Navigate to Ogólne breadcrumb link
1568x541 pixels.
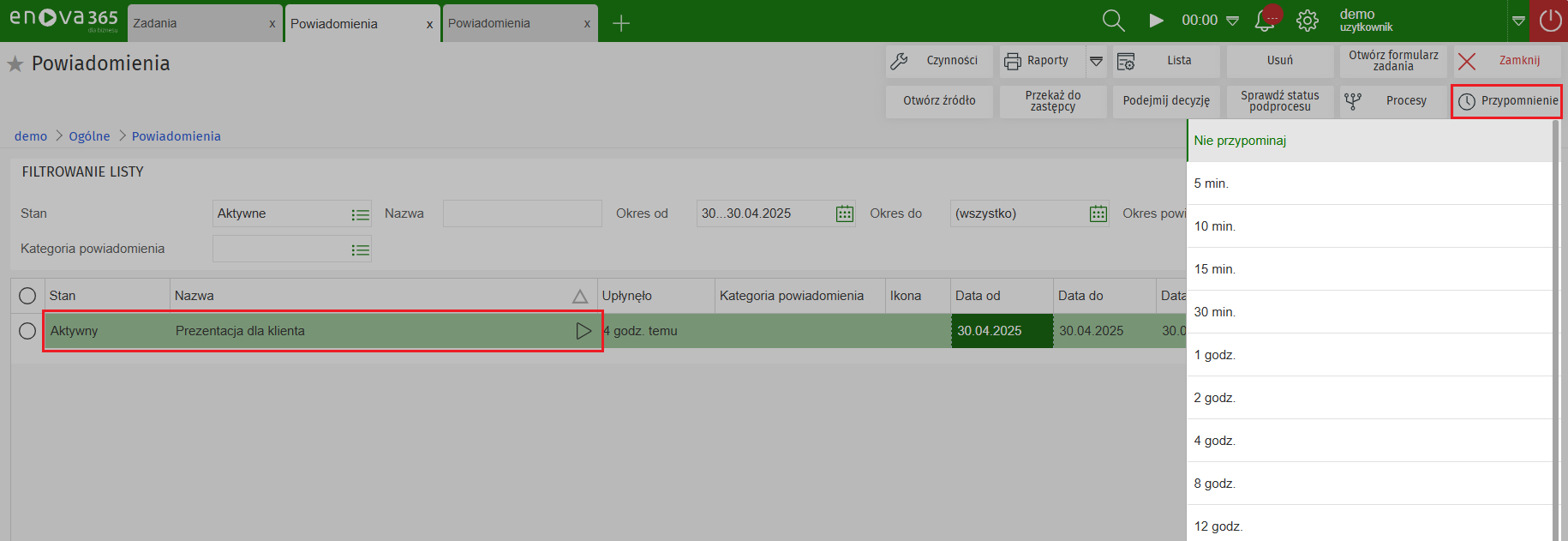(89, 136)
